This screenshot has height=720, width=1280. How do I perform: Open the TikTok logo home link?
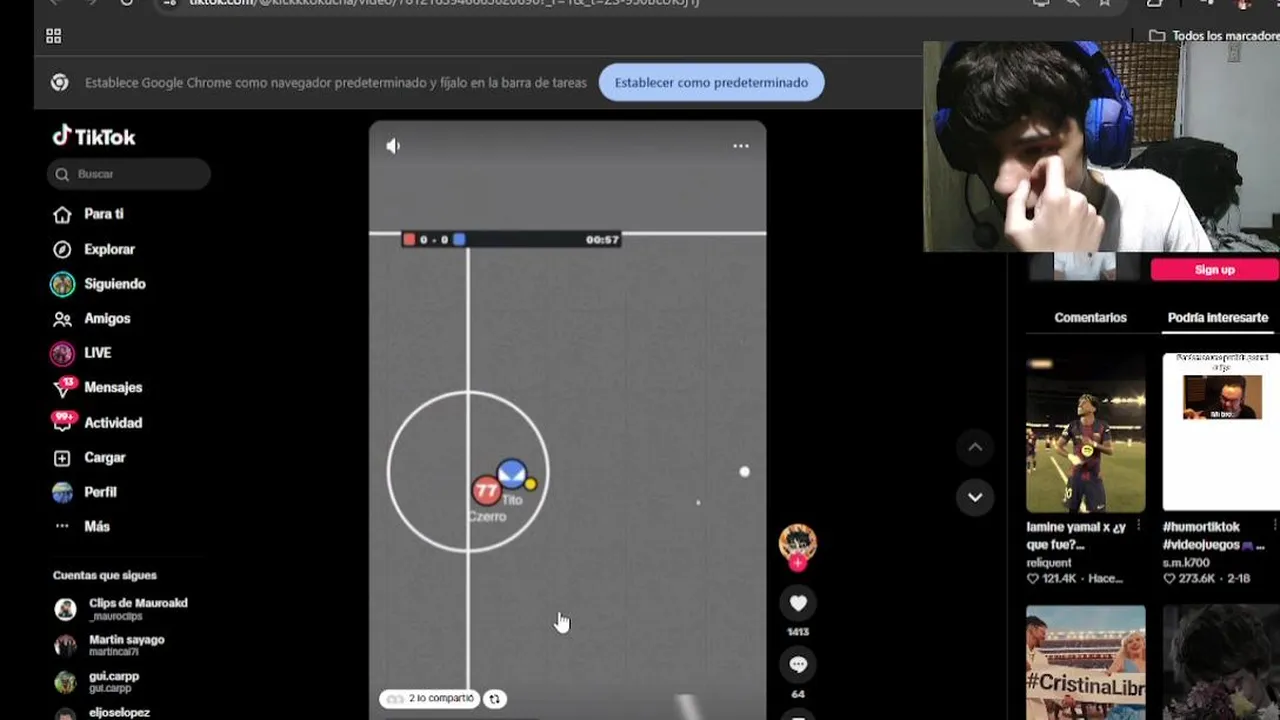94,136
